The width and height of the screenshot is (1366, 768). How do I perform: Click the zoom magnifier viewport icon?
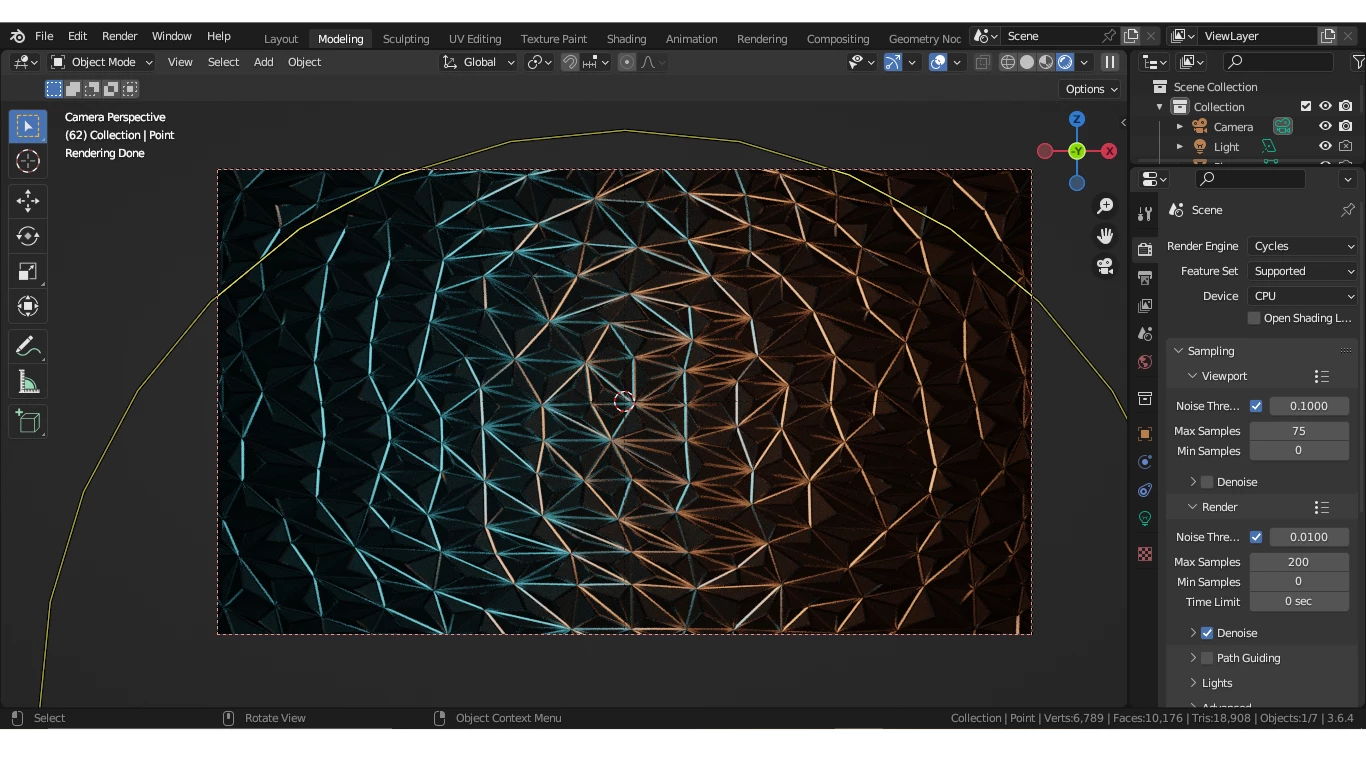click(1105, 205)
